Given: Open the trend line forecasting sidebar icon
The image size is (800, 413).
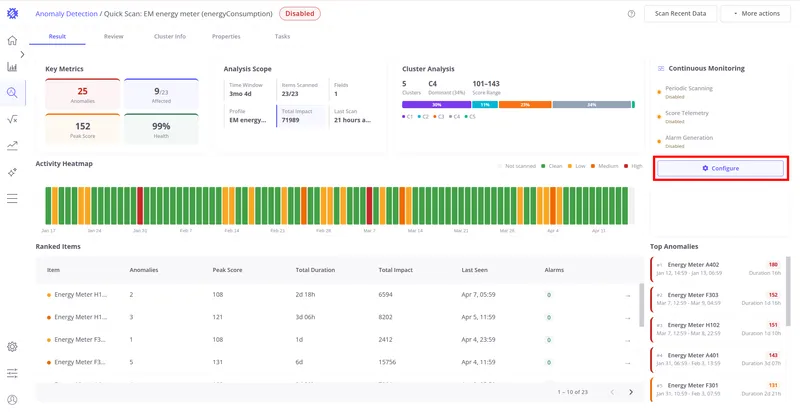Looking at the screenshot, I should (x=12, y=146).
